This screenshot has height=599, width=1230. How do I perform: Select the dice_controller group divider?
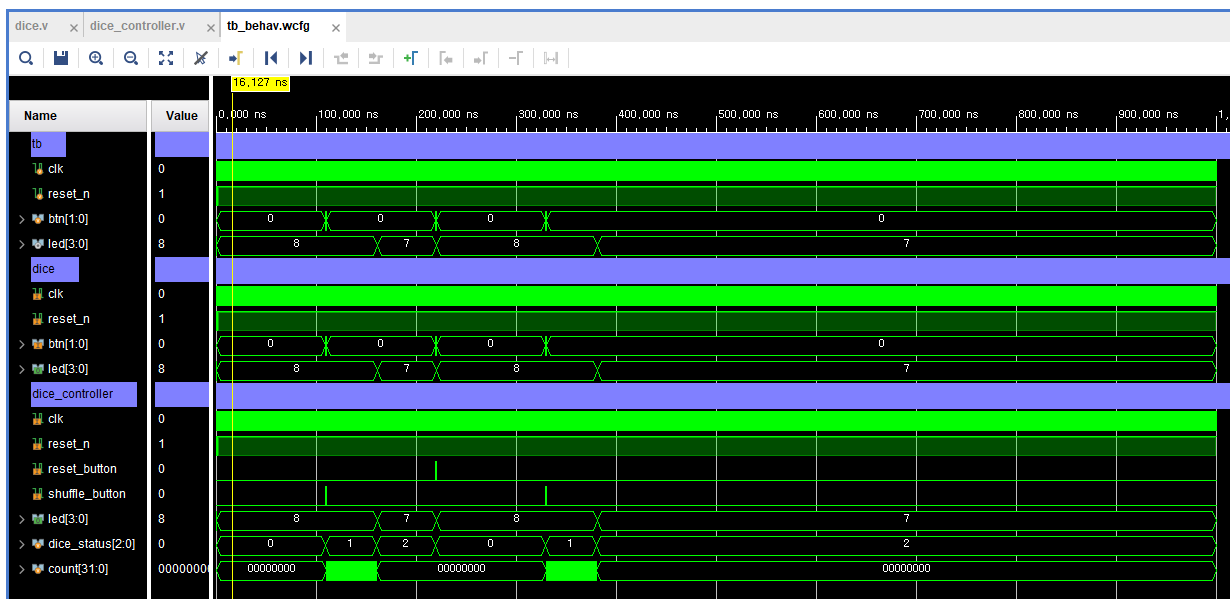pyautogui.click(x=84, y=394)
